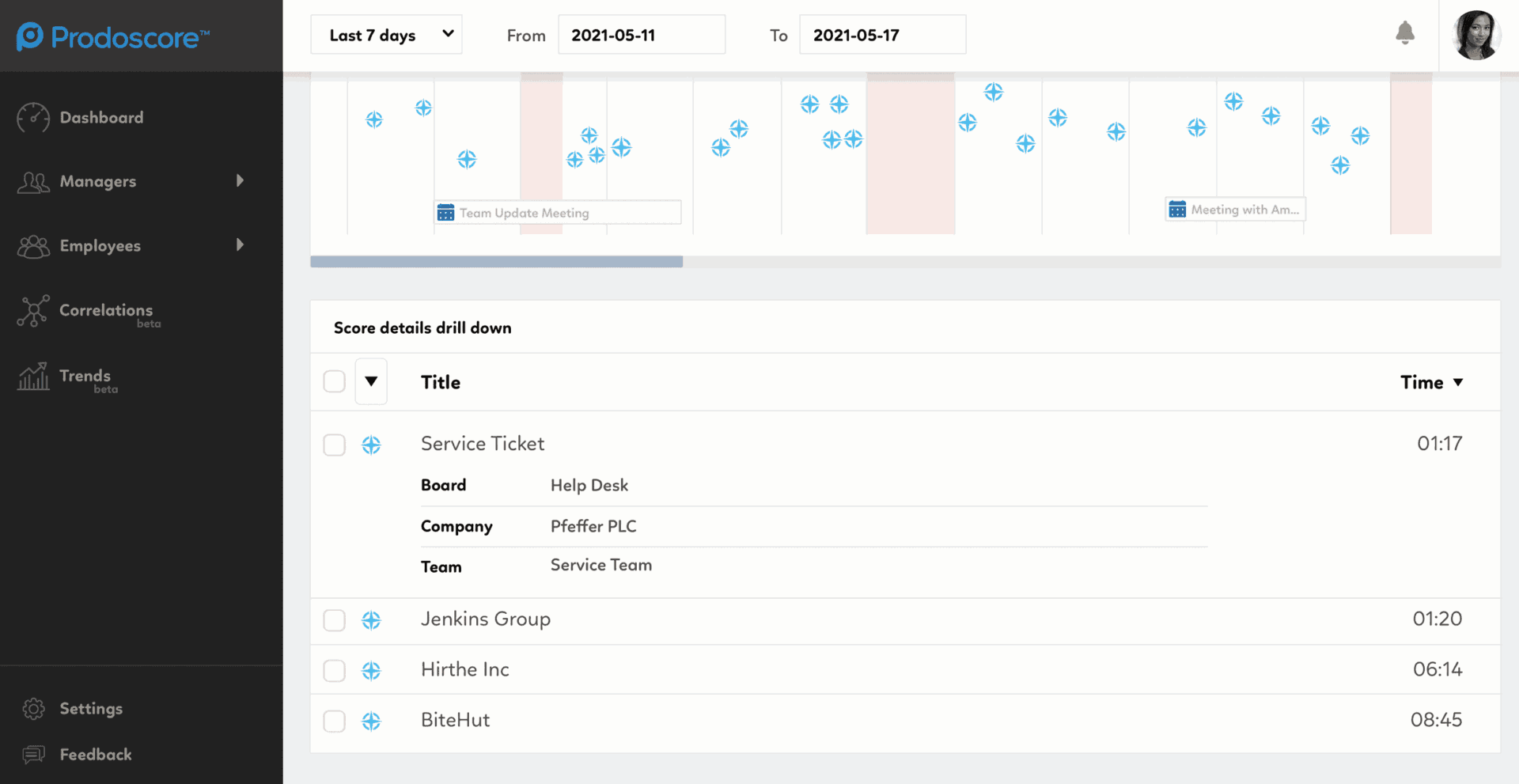Click the Pfeffer PLC company value
Image resolution: width=1519 pixels, height=784 pixels.
(x=593, y=526)
